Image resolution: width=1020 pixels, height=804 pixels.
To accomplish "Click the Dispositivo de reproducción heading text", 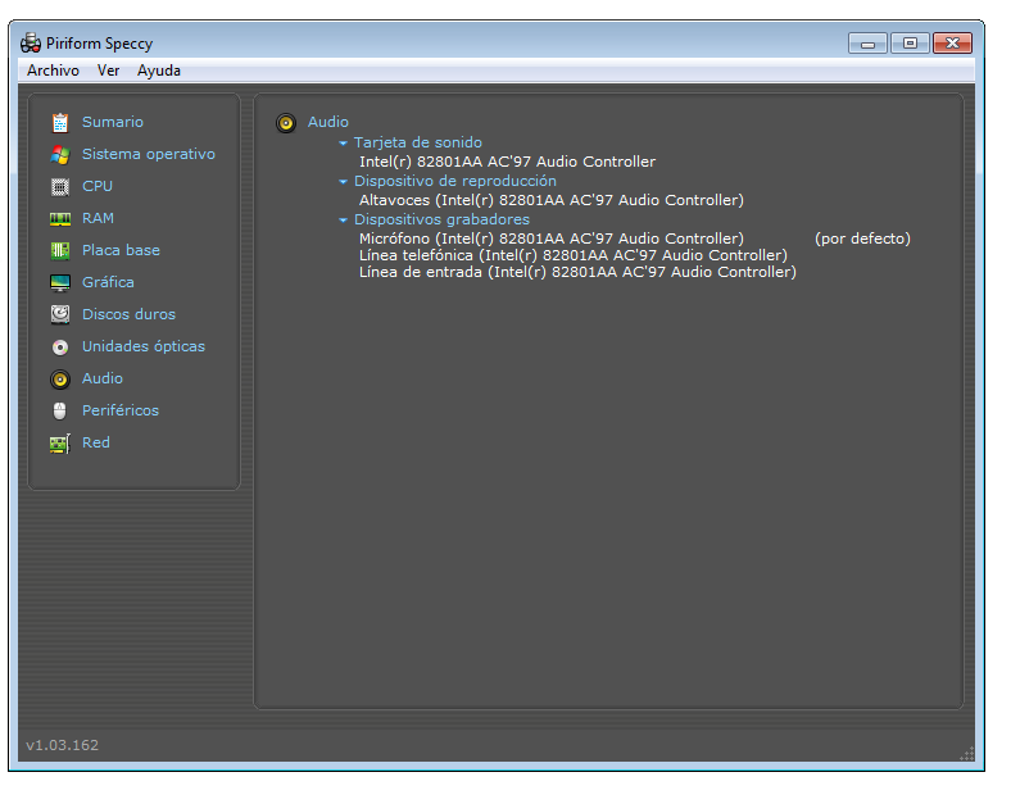I will 455,181.
